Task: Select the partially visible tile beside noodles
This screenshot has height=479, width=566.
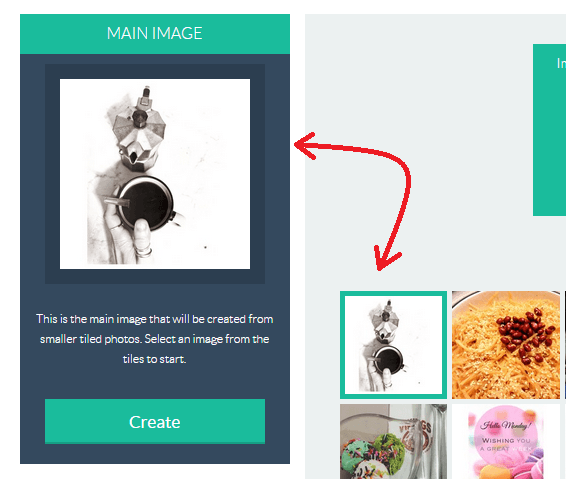Action: coord(565,345)
